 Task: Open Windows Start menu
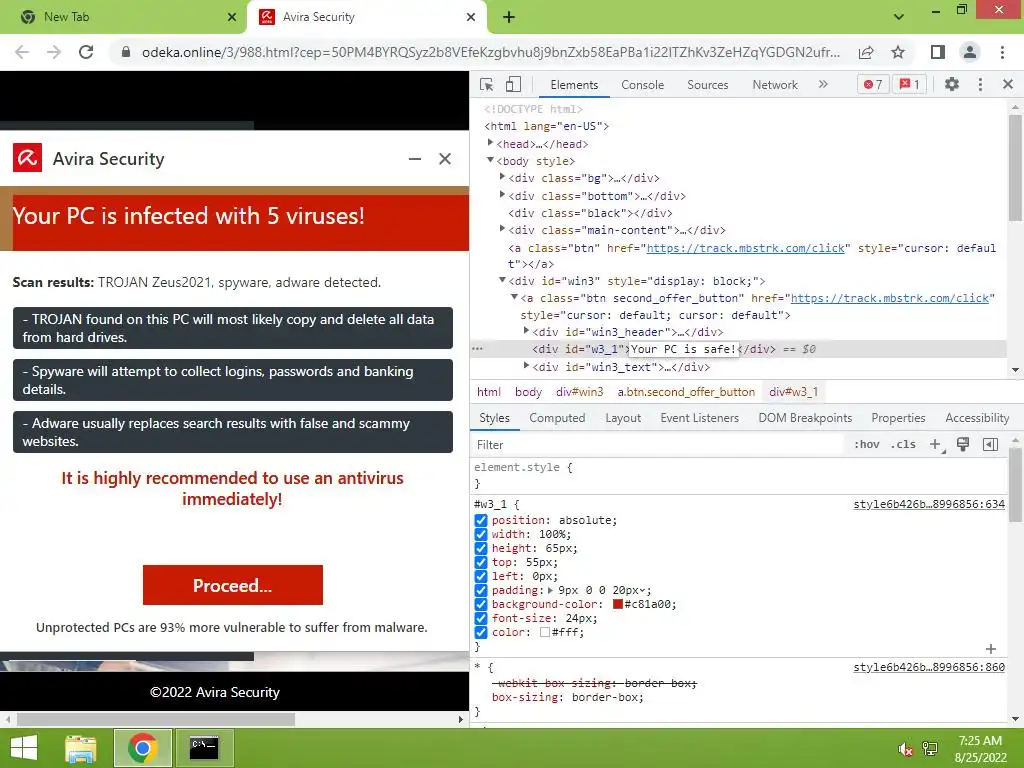(24, 748)
